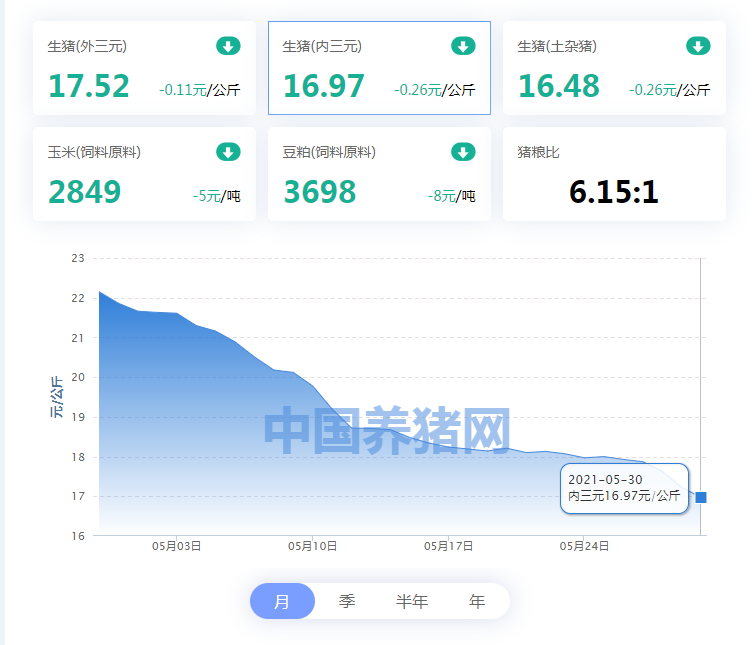This screenshot has height=645, width=755.
Task: Click the 3698 soybean meal value
Action: [x=320, y=192]
